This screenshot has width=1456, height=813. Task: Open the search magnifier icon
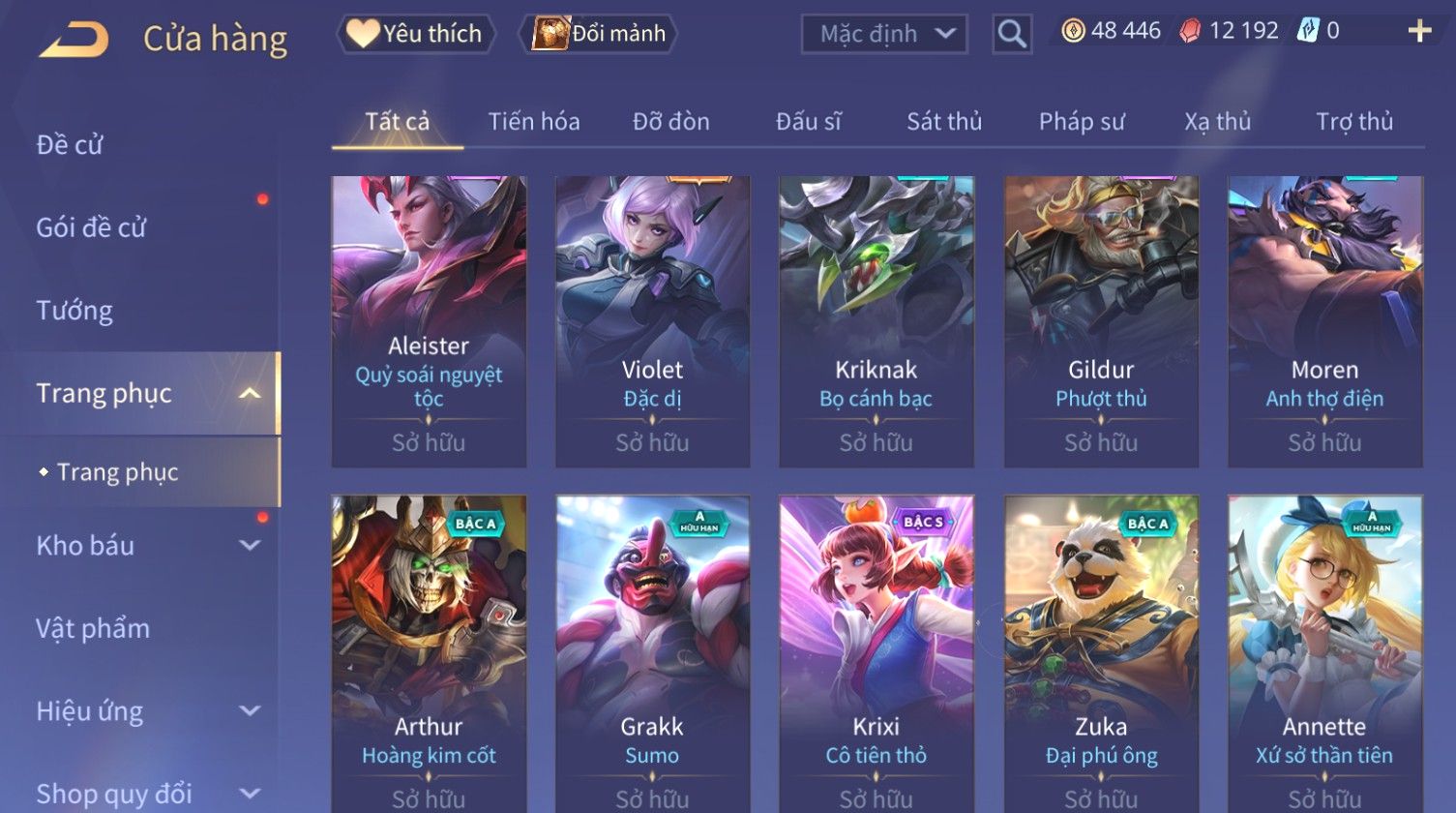point(1012,34)
